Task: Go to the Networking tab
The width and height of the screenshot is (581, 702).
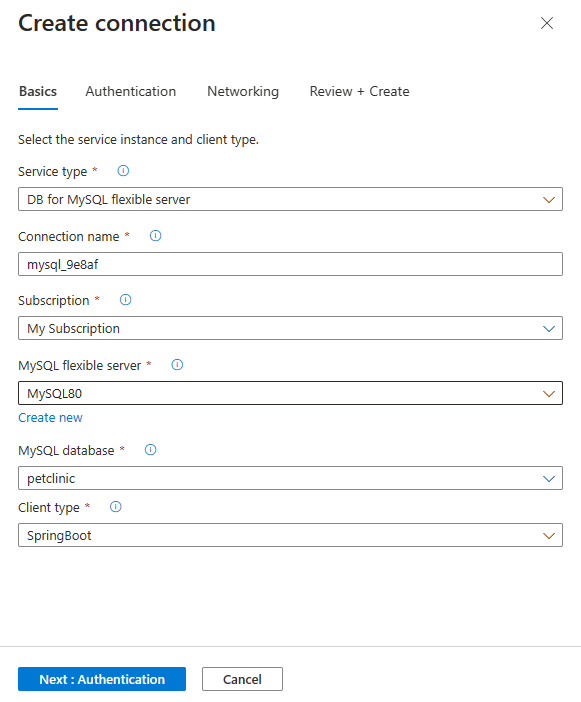Action: click(243, 91)
